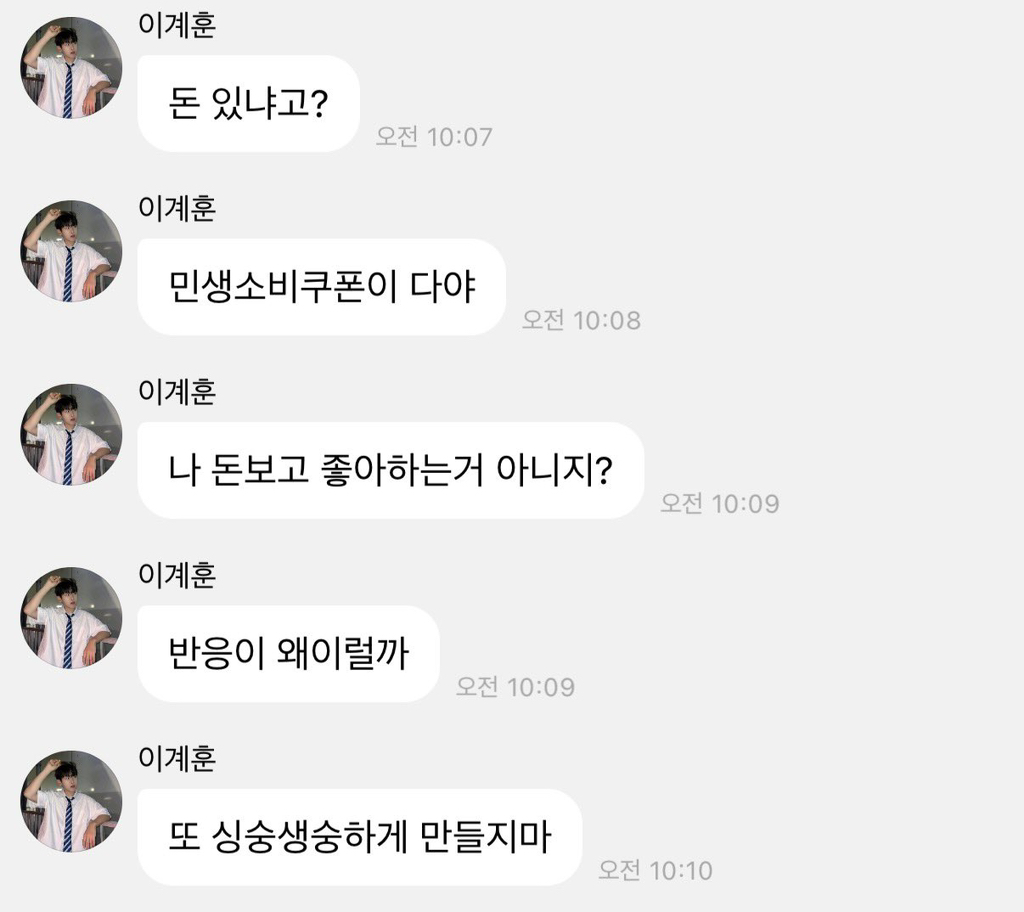Click the 오전 10:09 timestamp beside "나 돈보고 좋아하는거 아니지?"

click(x=719, y=503)
